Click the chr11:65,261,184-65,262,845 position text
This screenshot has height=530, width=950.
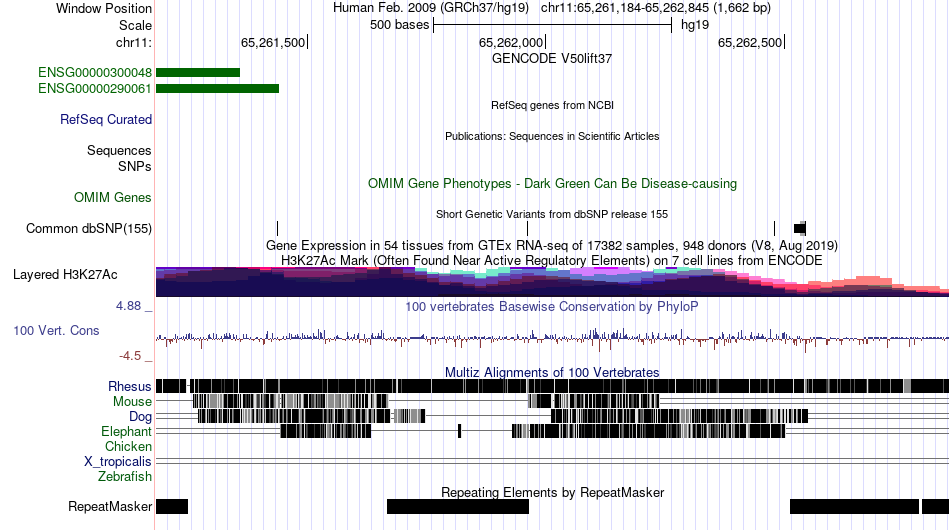tap(656, 8)
